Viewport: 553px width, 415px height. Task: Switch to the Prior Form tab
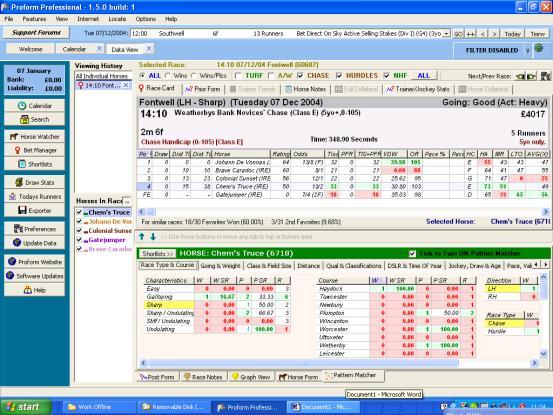pos(203,89)
